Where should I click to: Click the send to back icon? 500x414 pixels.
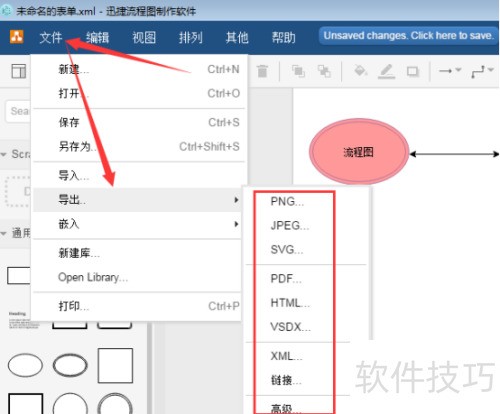(x=324, y=71)
